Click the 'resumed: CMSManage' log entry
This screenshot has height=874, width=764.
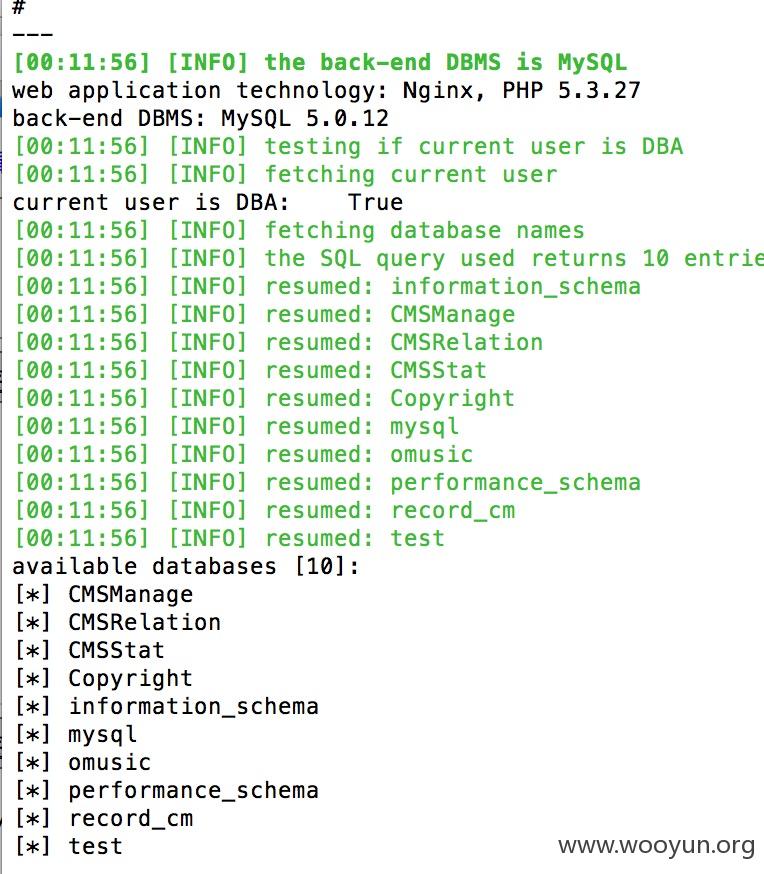coord(264,314)
